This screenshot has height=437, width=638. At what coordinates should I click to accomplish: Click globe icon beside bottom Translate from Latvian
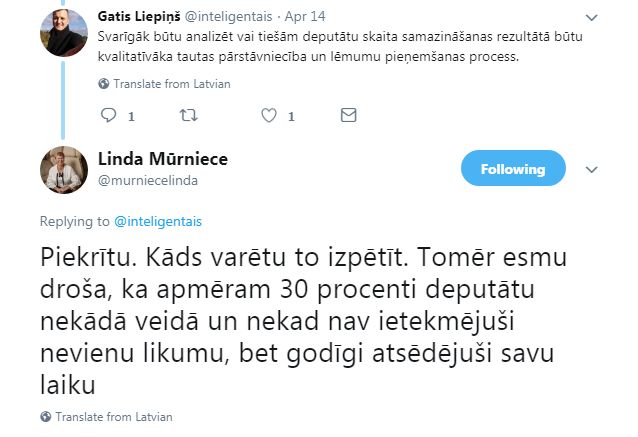click(46, 417)
